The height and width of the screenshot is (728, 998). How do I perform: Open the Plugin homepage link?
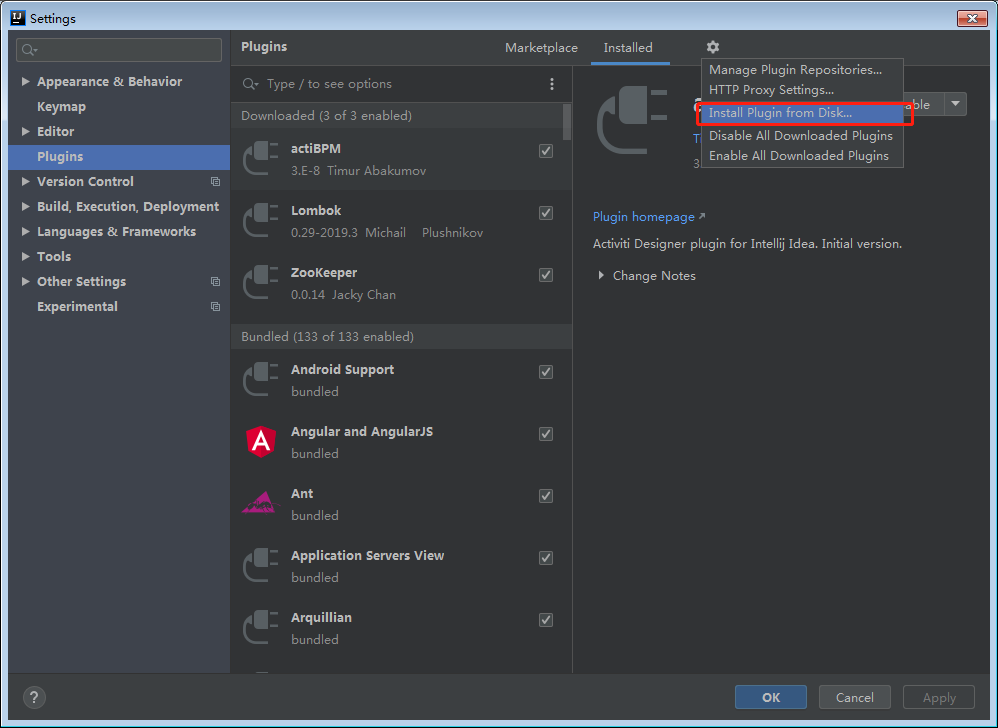point(643,216)
